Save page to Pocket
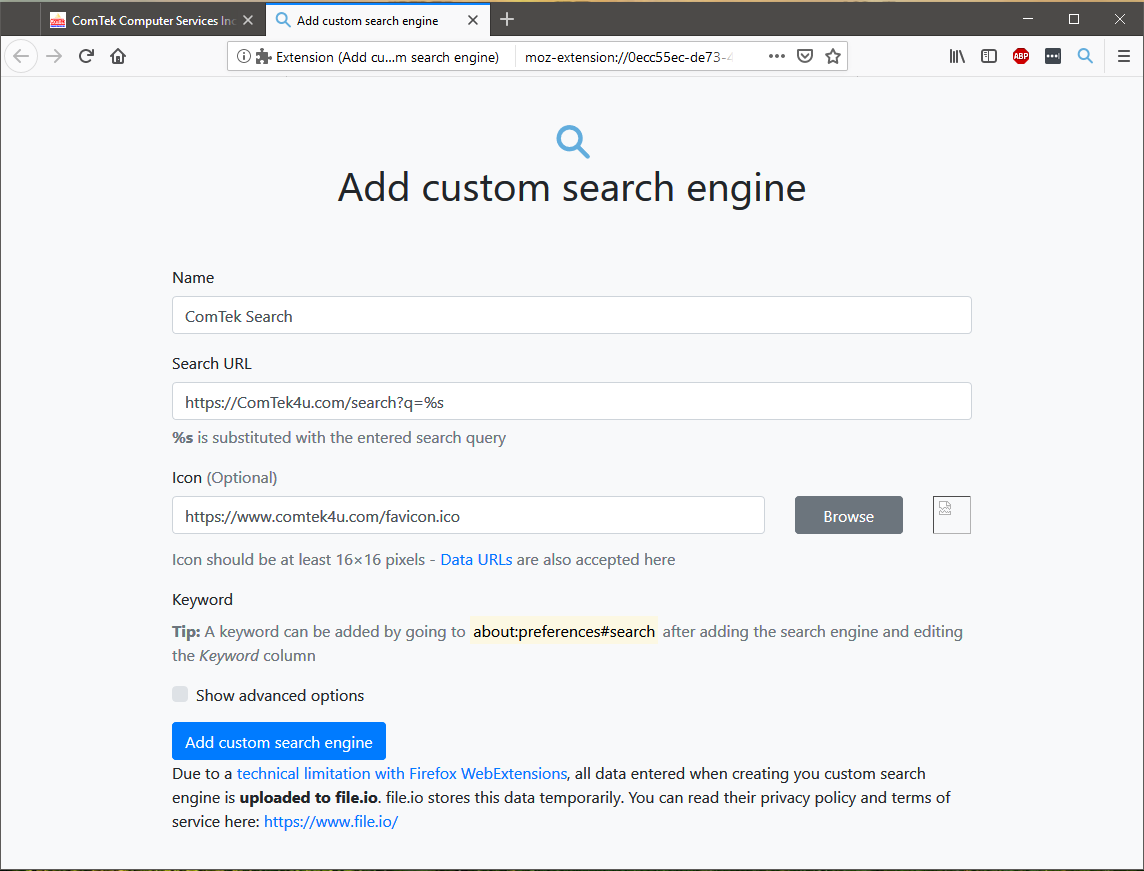The image size is (1144, 871). pos(805,56)
